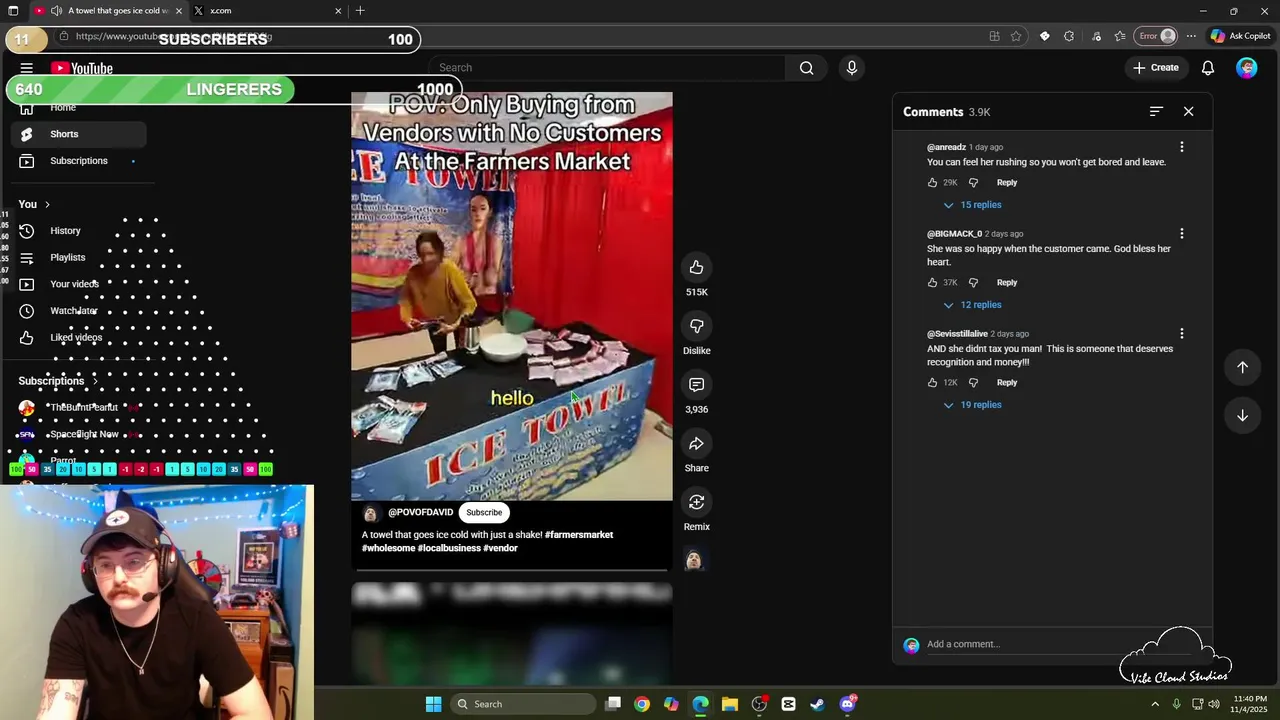Image resolution: width=1280 pixels, height=720 pixels.
Task: Like the comment by @Sevisstillalive
Action: click(x=932, y=383)
